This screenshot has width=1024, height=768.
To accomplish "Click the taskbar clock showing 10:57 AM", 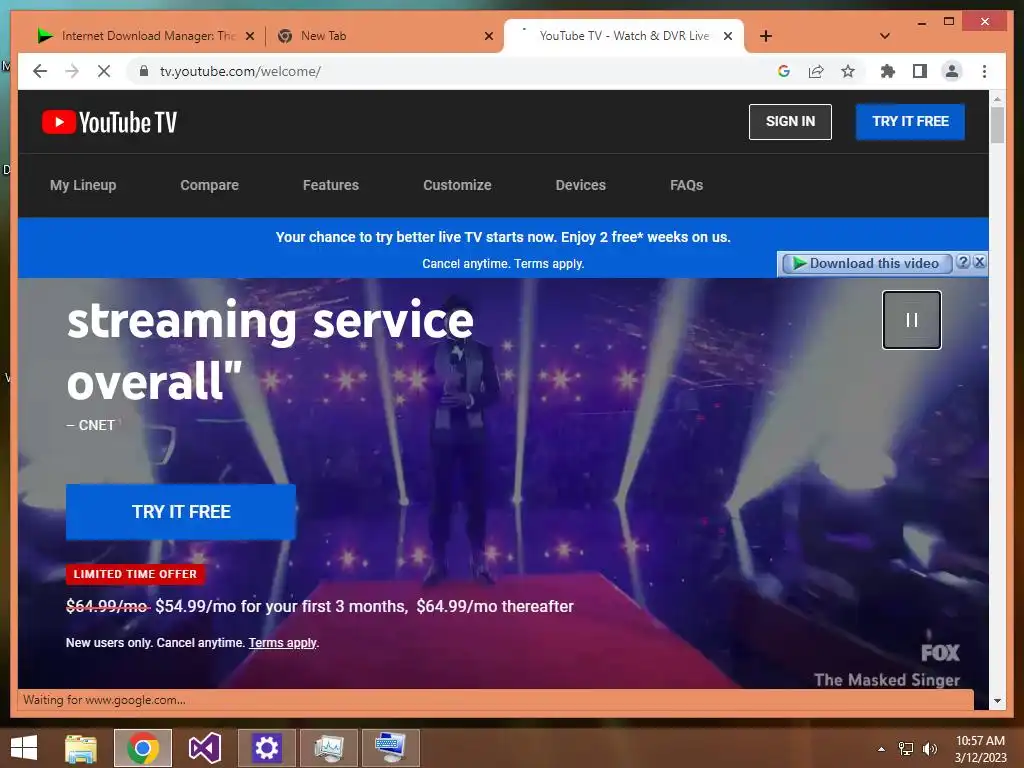I will 980,749.
